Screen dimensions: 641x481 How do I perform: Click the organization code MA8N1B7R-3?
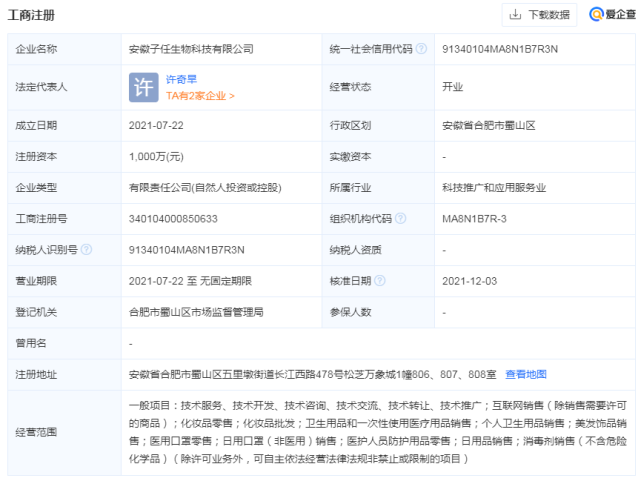[474, 219]
